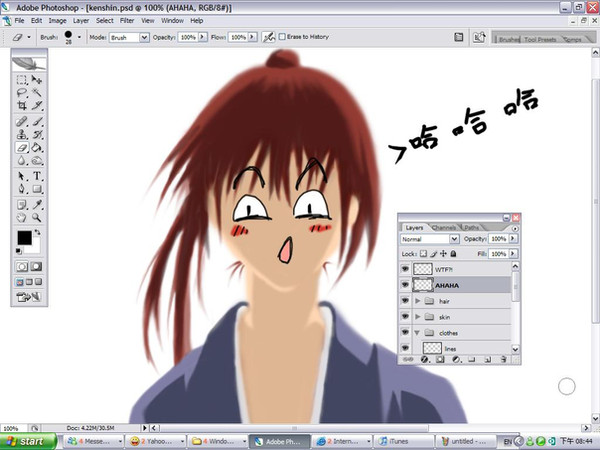The image size is (600, 450).
Task: Select the Healing Brush tool
Action: pos(22,122)
